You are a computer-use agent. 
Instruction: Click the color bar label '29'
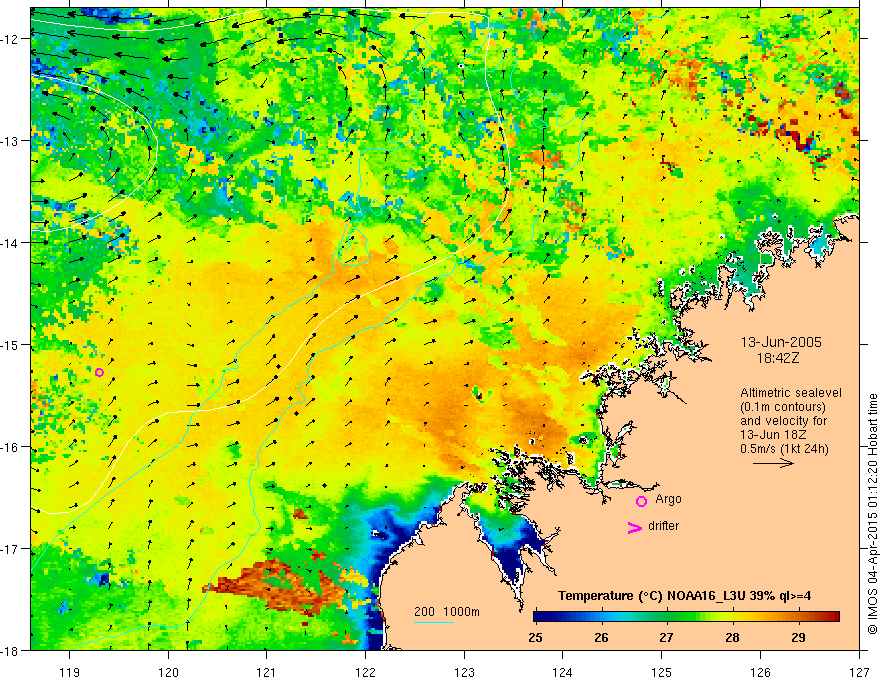pyautogui.click(x=798, y=637)
